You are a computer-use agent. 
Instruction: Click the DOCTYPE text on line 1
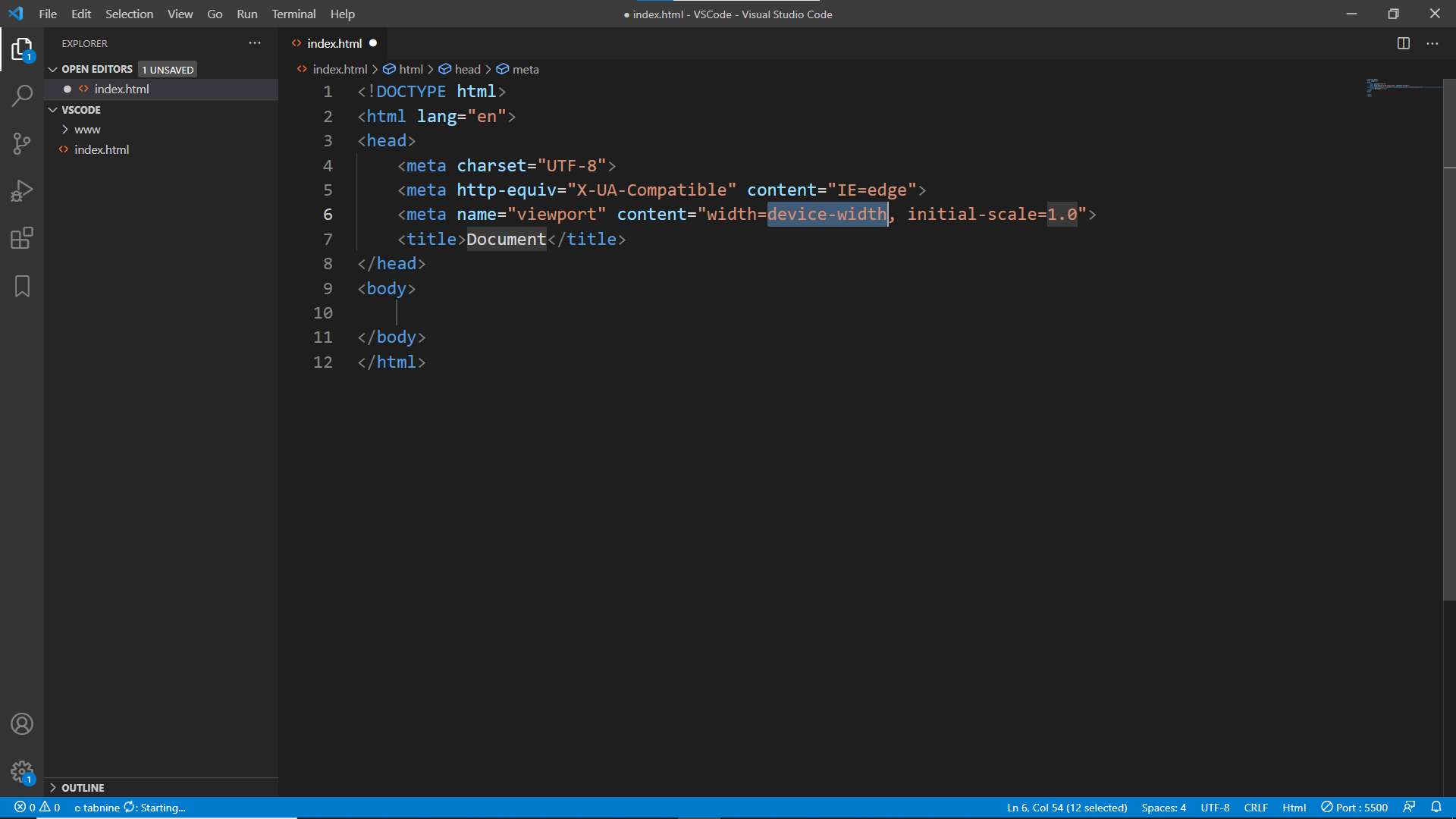(410, 92)
